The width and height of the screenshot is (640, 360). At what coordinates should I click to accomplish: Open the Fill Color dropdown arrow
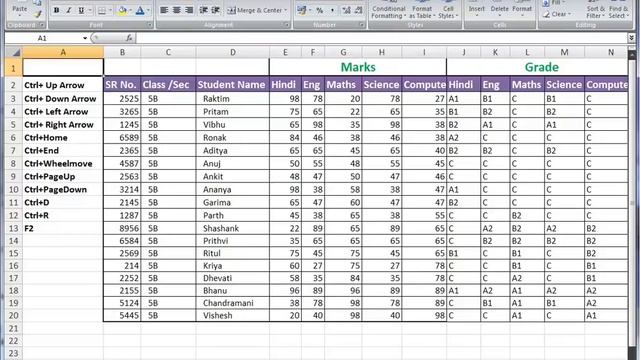click(130, 10)
